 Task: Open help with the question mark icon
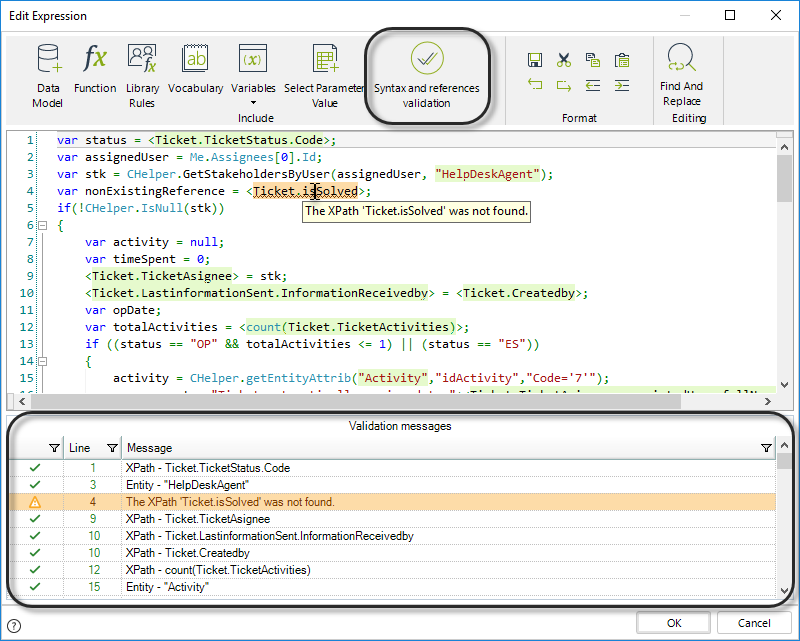(x=14, y=626)
